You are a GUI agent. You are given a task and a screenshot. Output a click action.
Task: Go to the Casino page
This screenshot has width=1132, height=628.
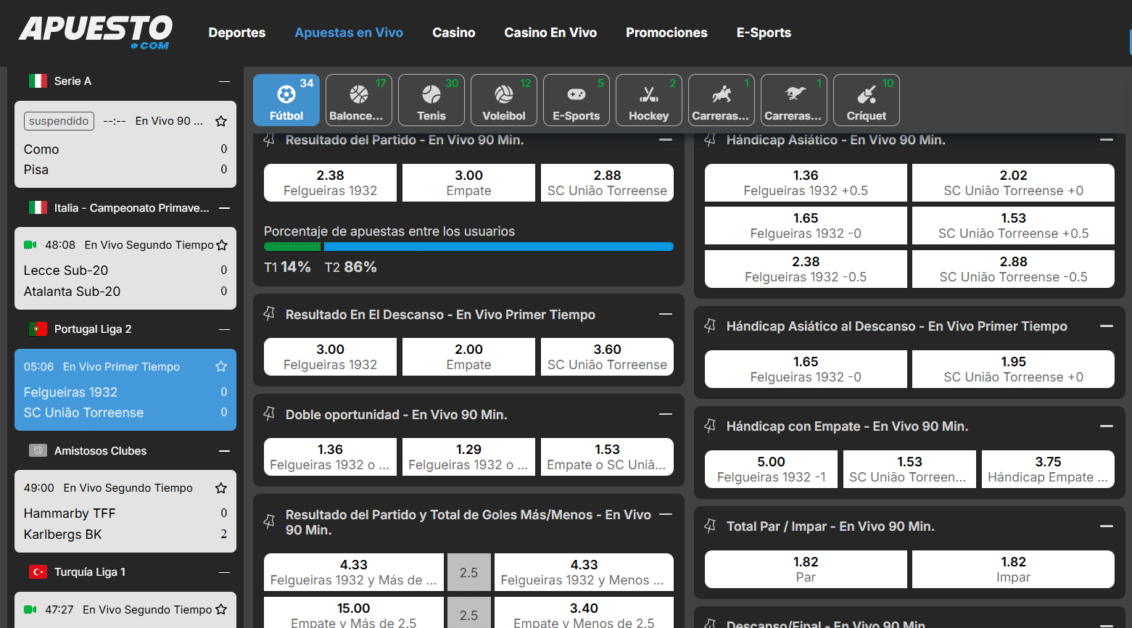(453, 32)
